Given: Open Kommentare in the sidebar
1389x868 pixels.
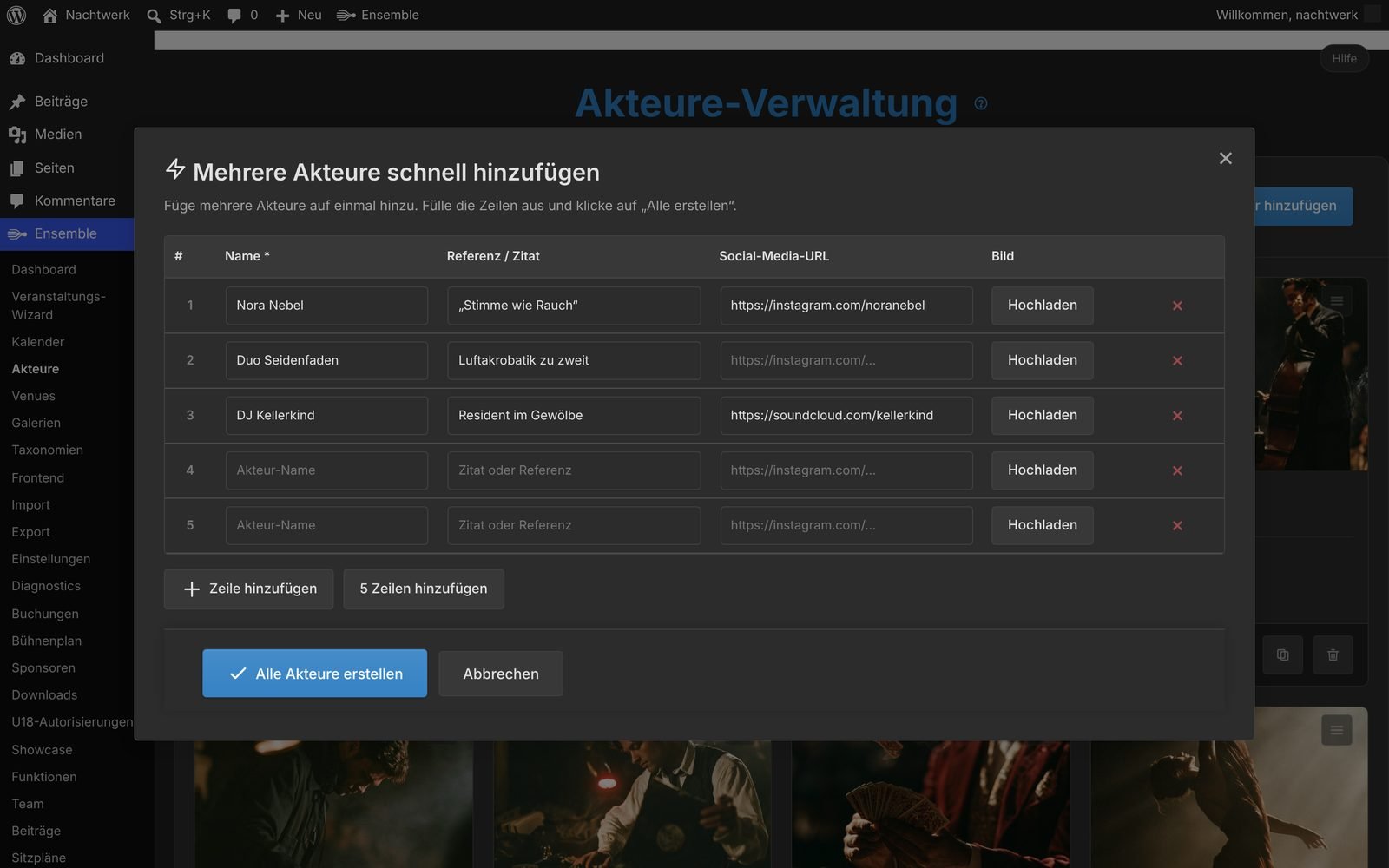Looking at the screenshot, I should coord(75,201).
